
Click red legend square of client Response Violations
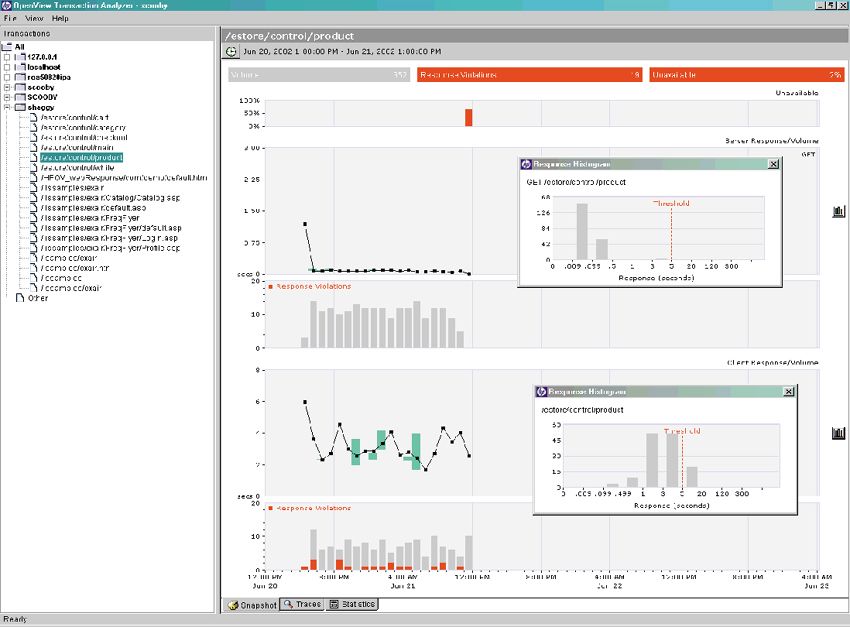(x=271, y=508)
